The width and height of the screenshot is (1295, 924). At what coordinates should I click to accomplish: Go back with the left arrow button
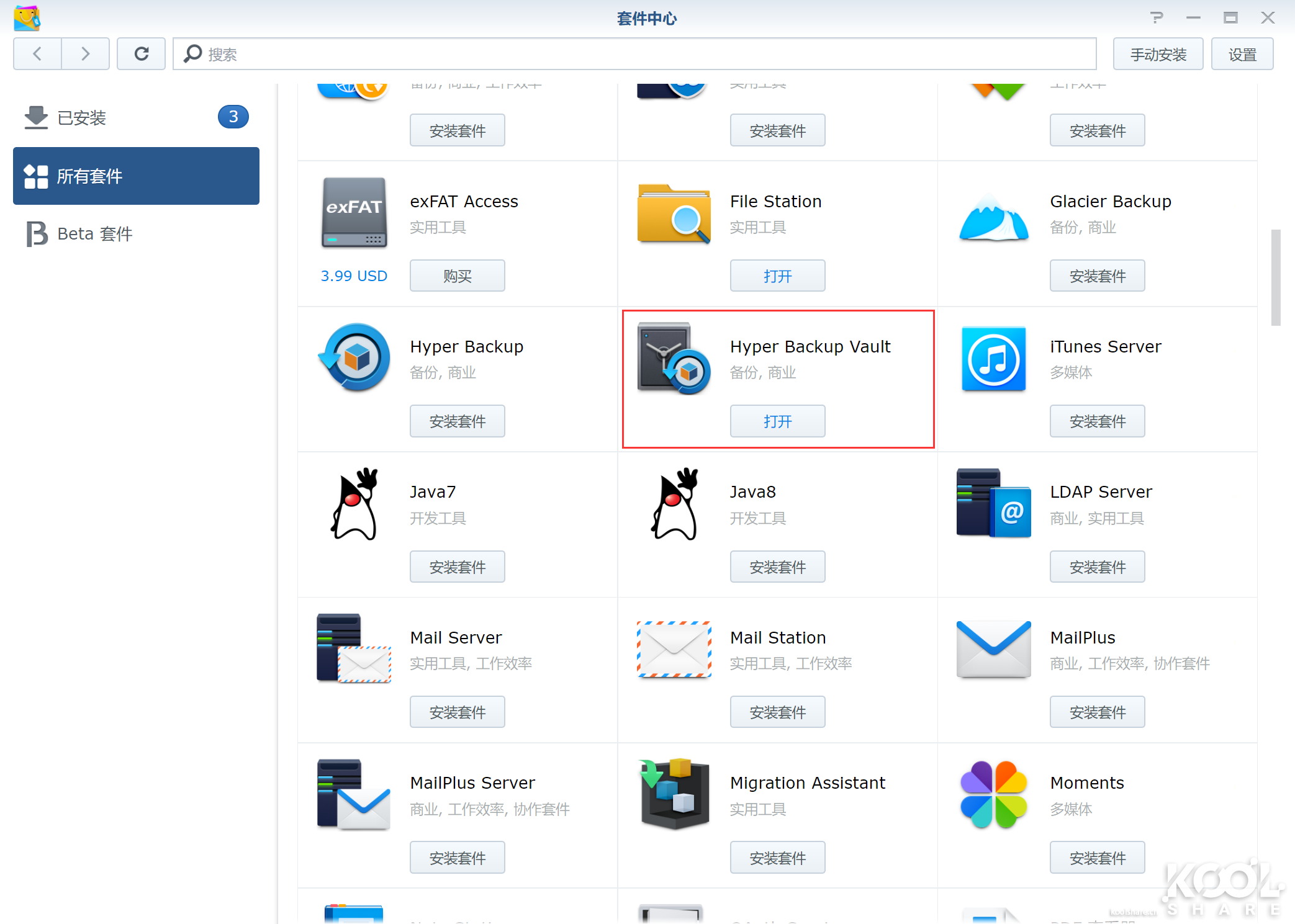click(x=37, y=54)
